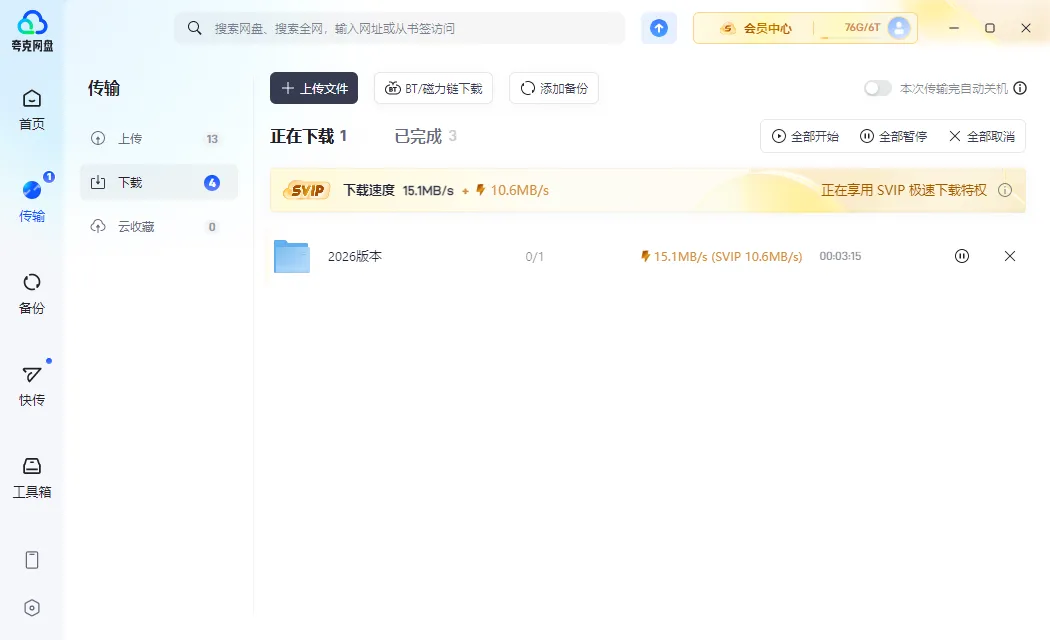This screenshot has width=1050, height=640.
Task: Open the 备份 backup section
Action: 31,294
